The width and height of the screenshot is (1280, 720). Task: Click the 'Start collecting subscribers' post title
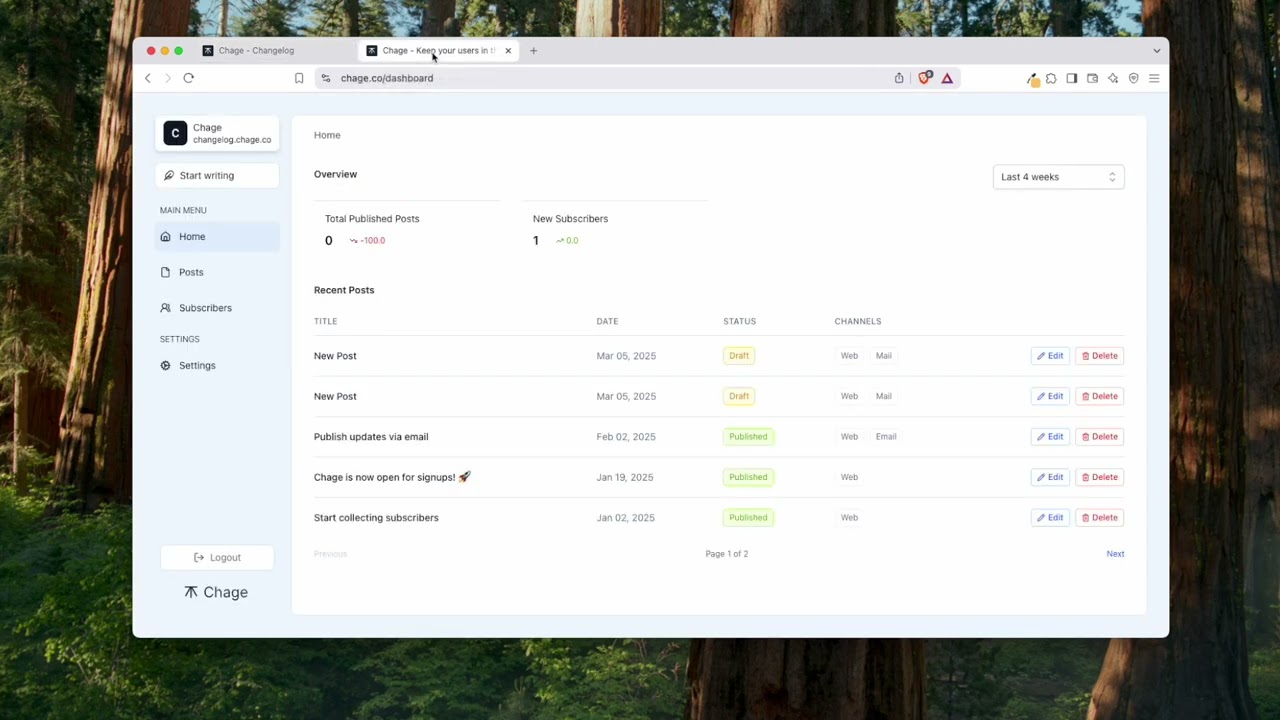point(376,518)
